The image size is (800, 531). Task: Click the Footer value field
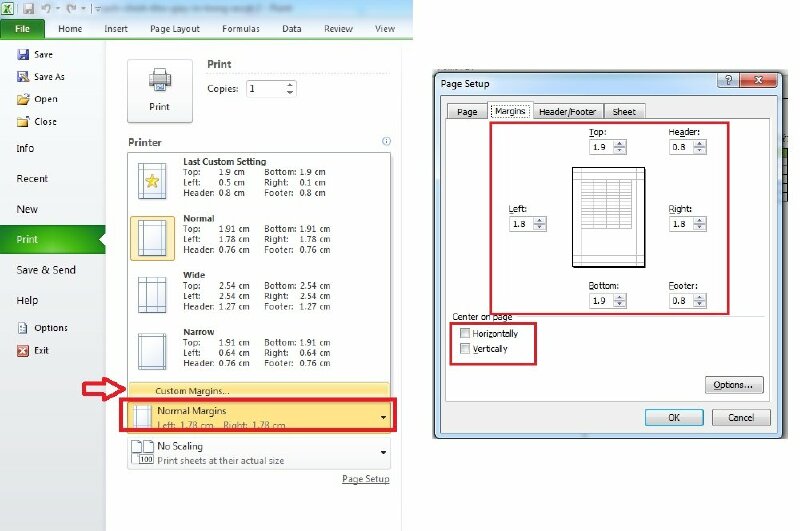(x=681, y=301)
